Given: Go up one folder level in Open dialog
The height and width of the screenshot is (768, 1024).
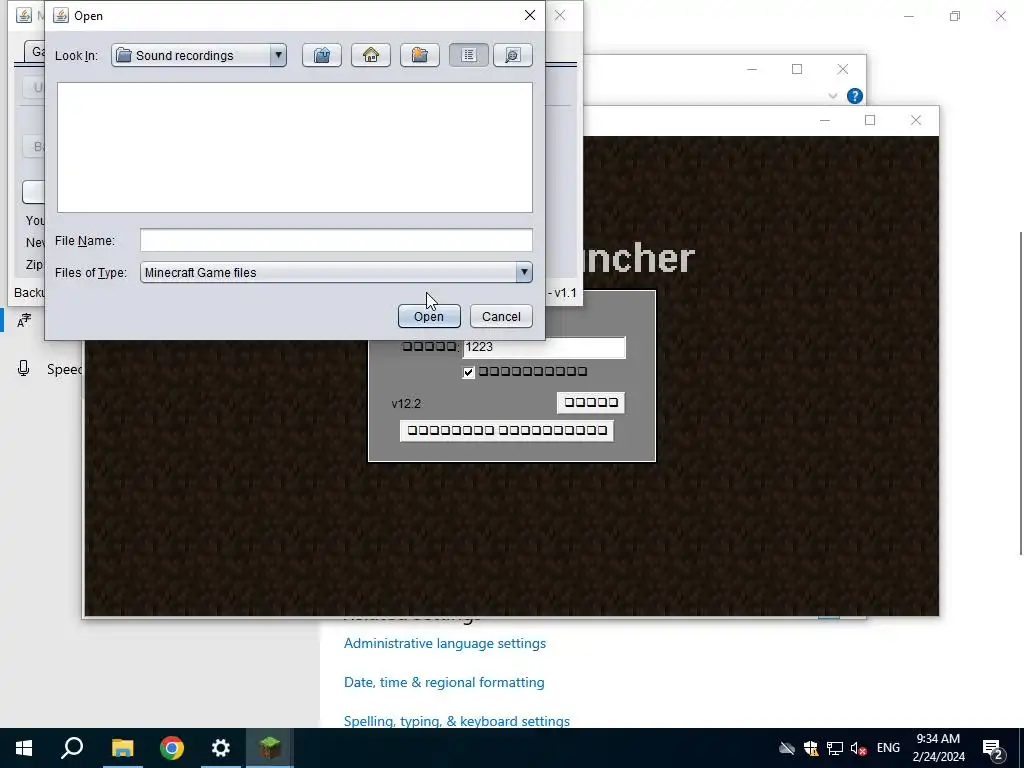Looking at the screenshot, I should pos(322,56).
